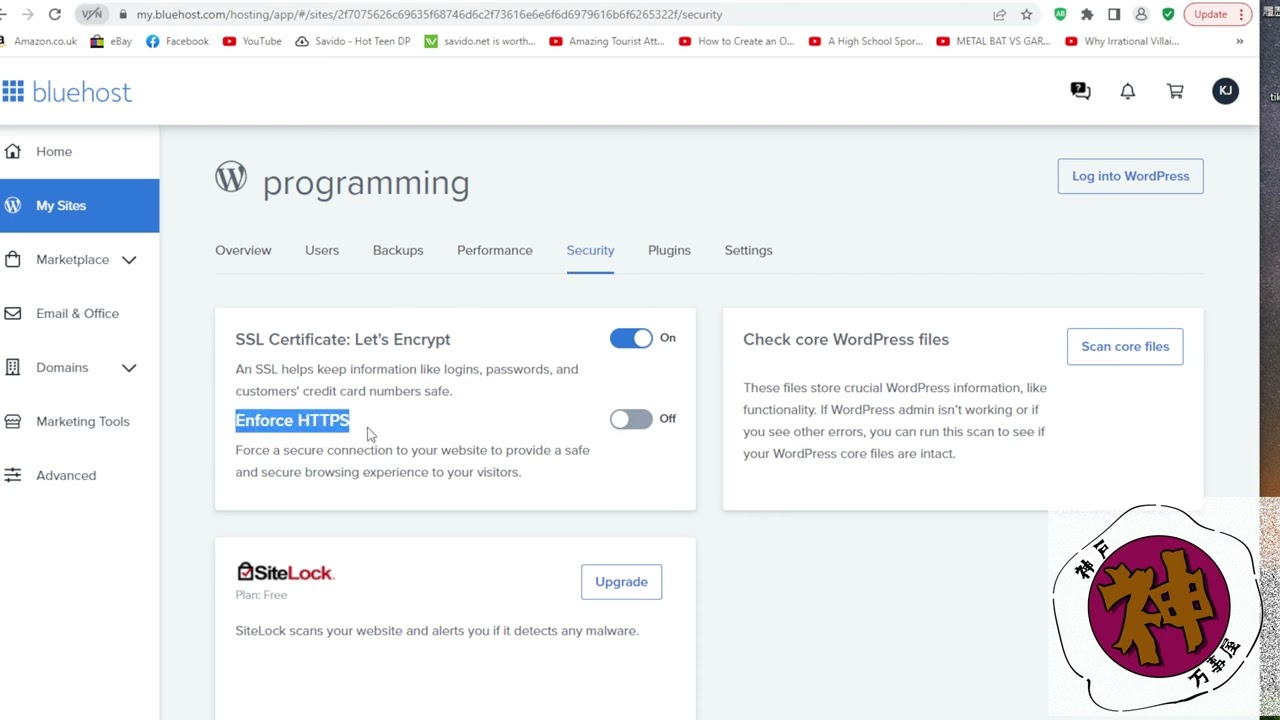The width and height of the screenshot is (1280, 720).
Task: Open Home in the sidebar
Action: coord(54,151)
